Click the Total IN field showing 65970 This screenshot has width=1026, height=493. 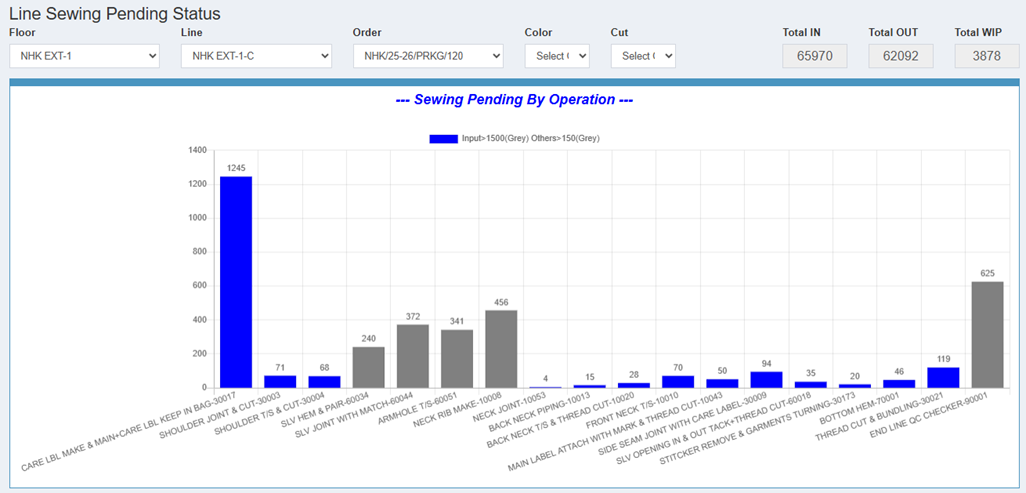[815, 56]
